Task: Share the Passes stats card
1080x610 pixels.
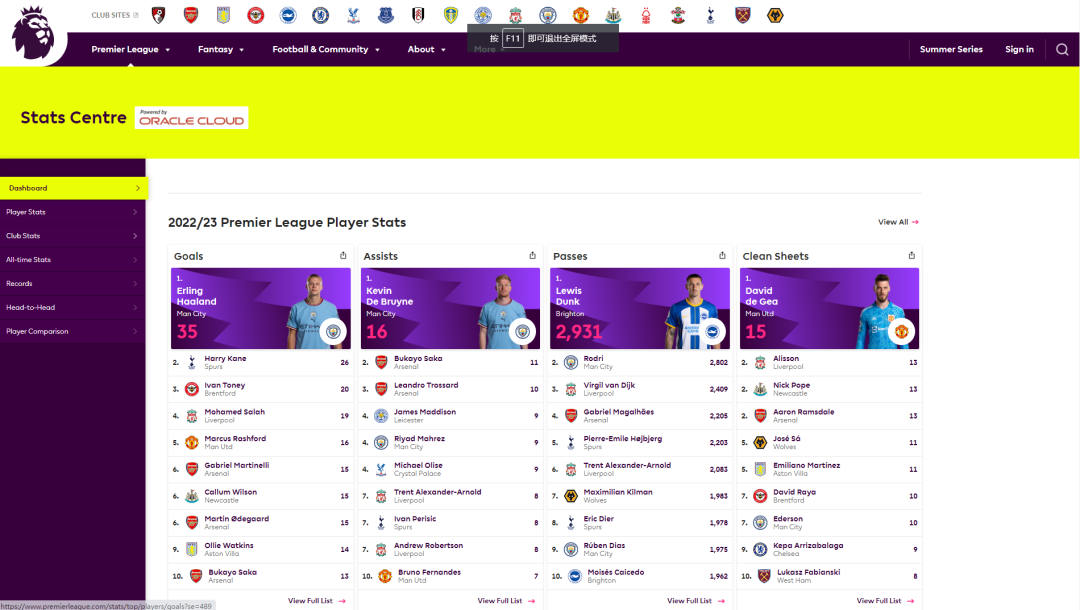Action: pos(722,255)
